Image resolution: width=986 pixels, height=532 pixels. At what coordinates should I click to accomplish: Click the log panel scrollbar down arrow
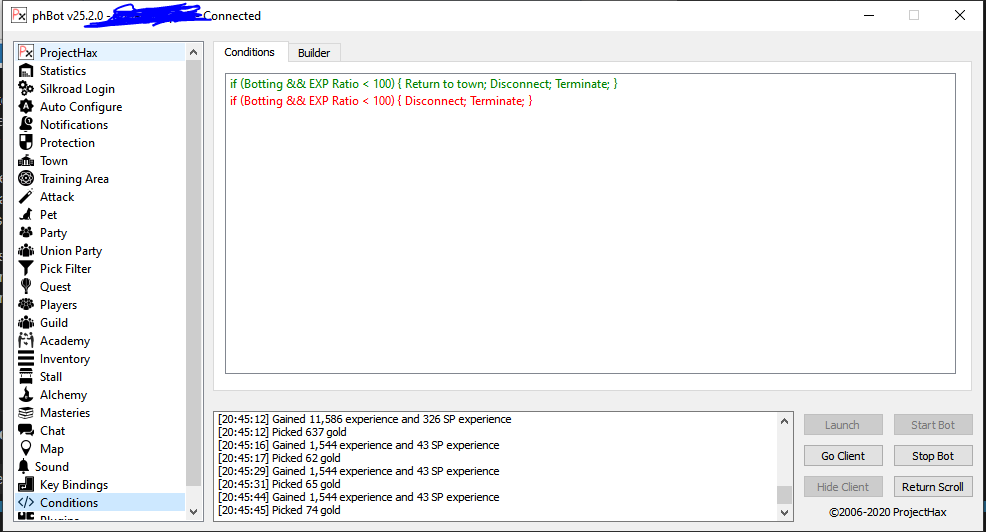(x=785, y=511)
